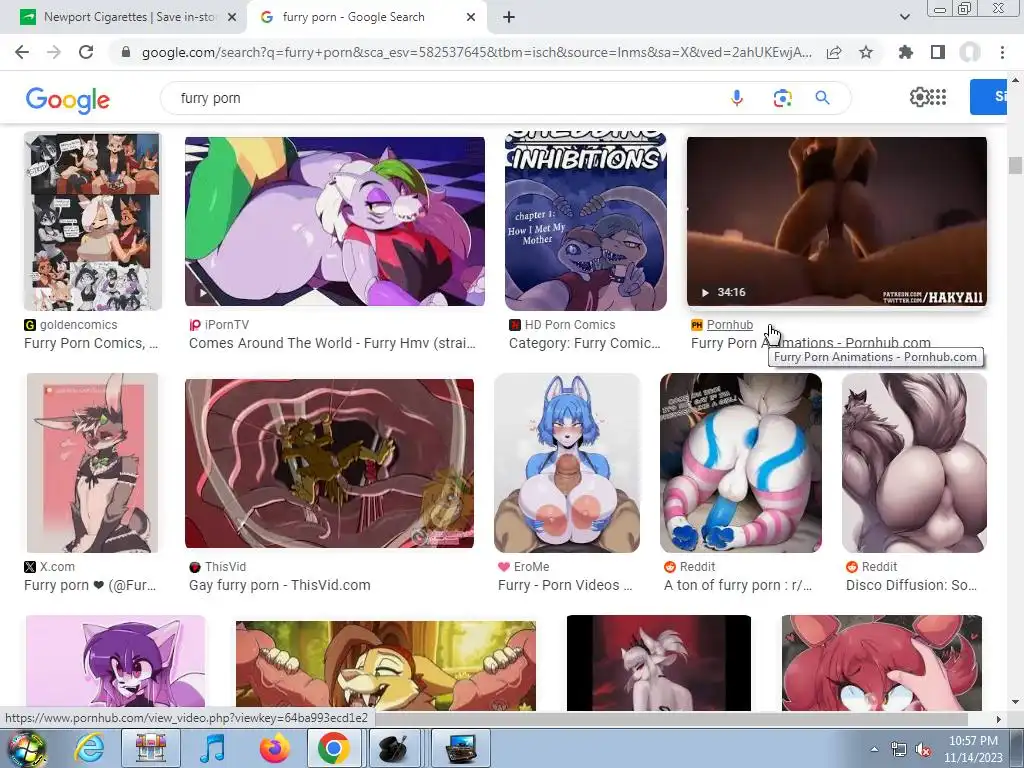Submit search with the magnifier icon
Image resolution: width=1024 pixels, height=768 pixels.
822,98
